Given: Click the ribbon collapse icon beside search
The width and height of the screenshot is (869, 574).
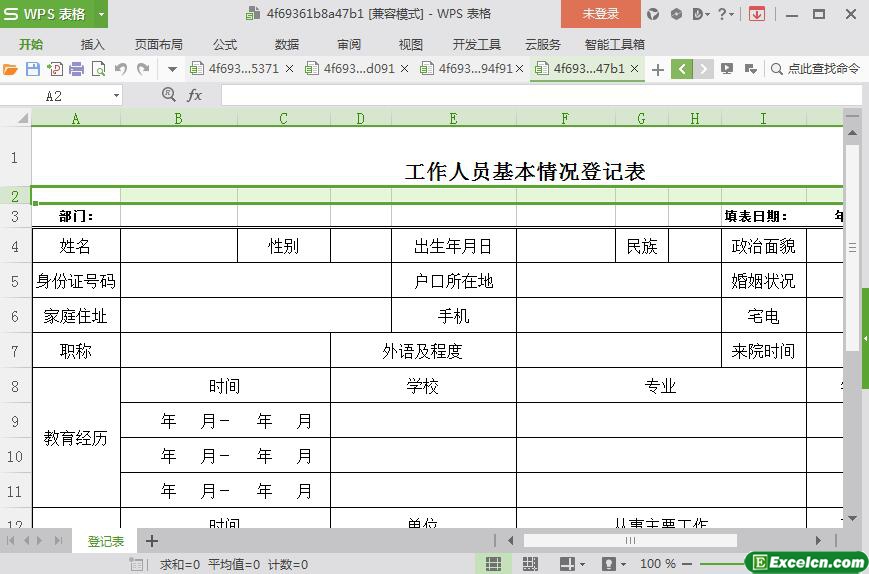Looking at the screenshot, I should tap(750, 69).
